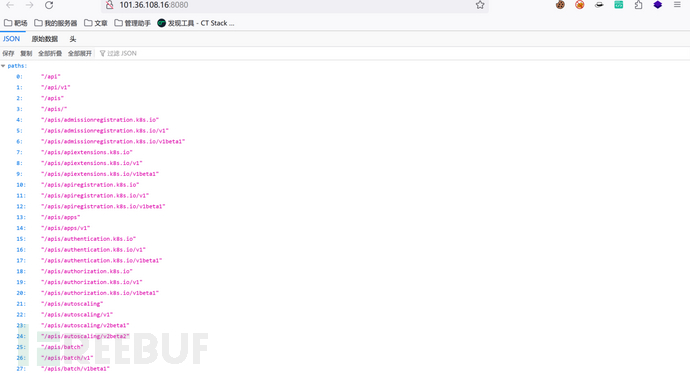Select "/apis/authentication.k8s.io/v1beta1" value
The image size is (690, 373).
tap(102, 260)
